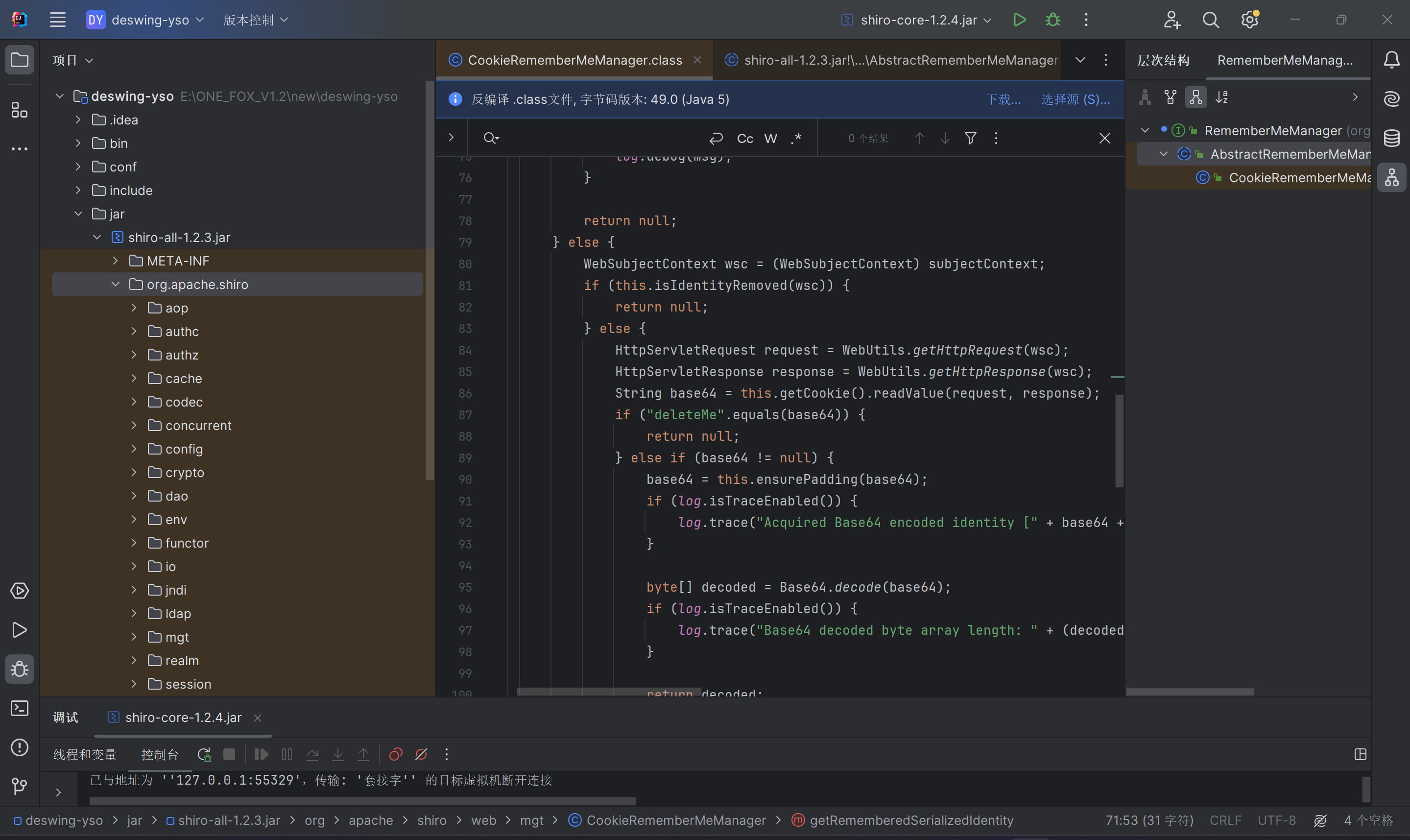Stop the running debug session
This screenshot has width=1410, height=840.
pos(229,754)
